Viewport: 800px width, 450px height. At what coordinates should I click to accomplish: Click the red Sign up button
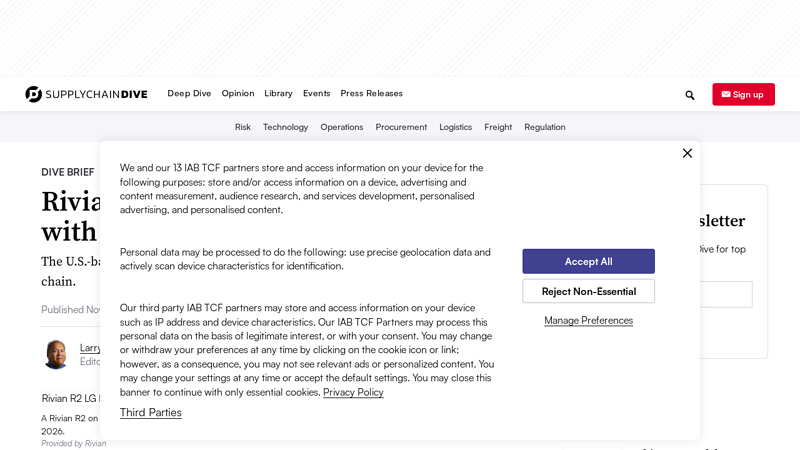[x=743, y=94]
